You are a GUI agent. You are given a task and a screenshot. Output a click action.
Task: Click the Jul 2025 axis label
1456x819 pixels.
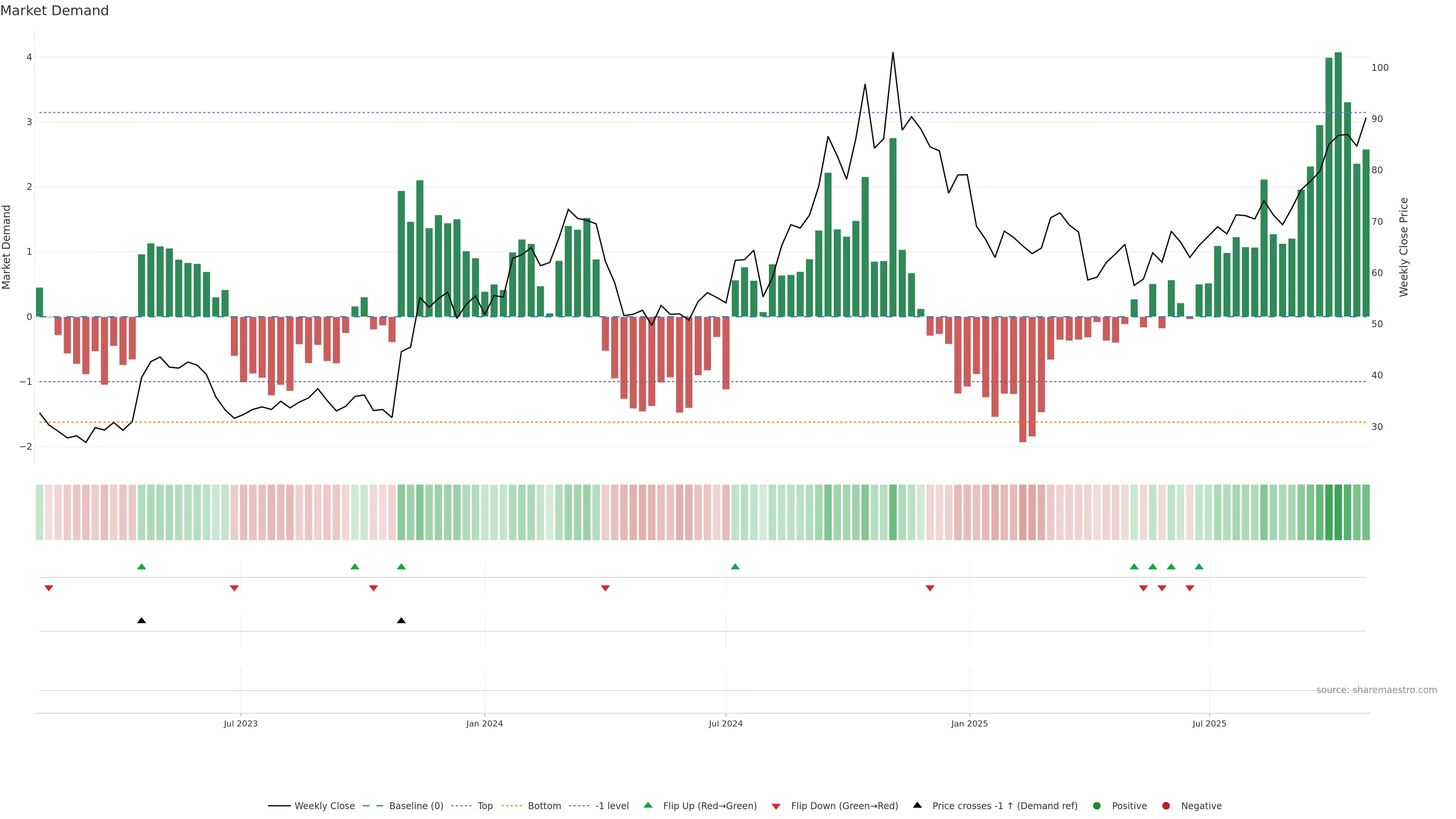tap(1209, 723)
